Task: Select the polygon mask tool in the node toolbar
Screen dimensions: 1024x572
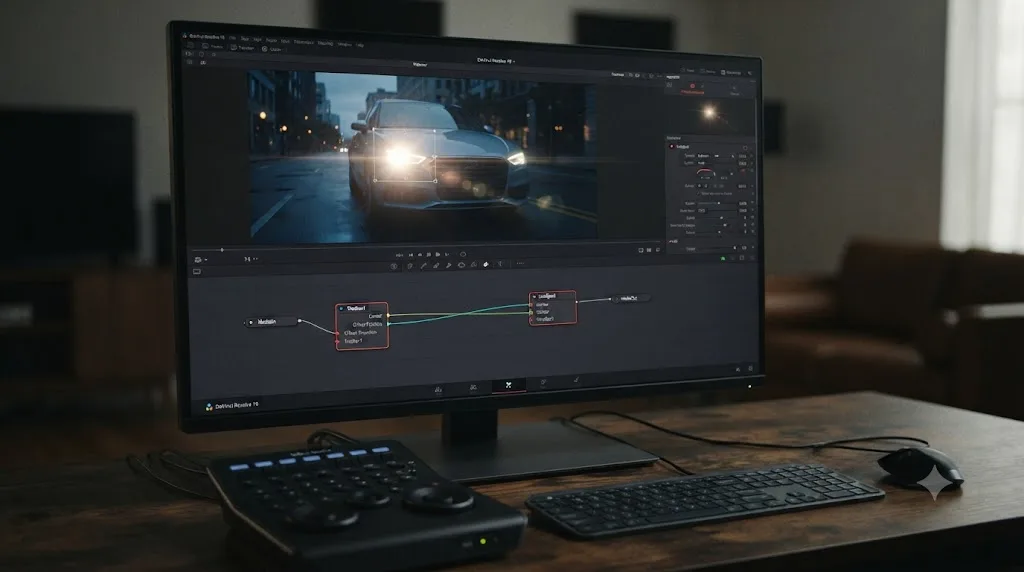Action: tap(461, 265)
